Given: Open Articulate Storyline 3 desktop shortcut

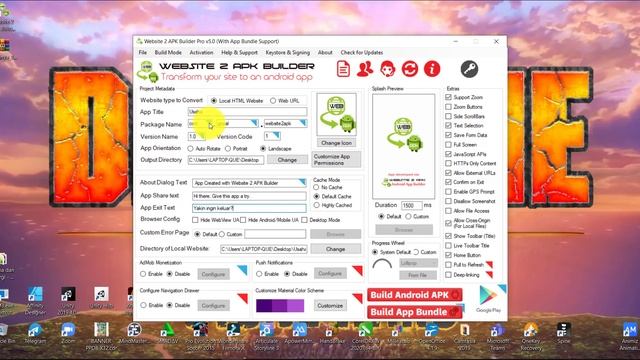Looking at the screenshot, I should tap(266, 337).
